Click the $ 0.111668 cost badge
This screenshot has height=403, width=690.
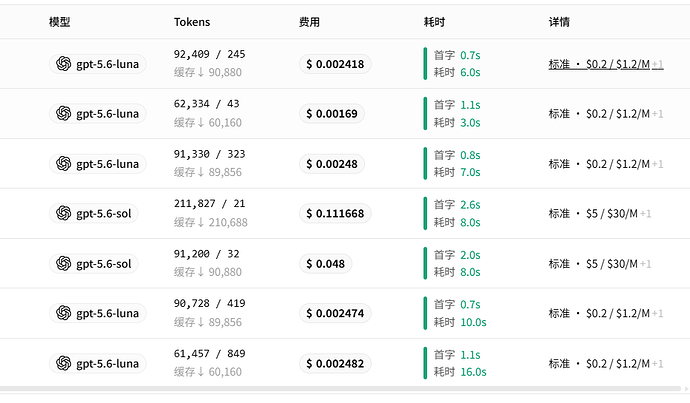[335, 213]
